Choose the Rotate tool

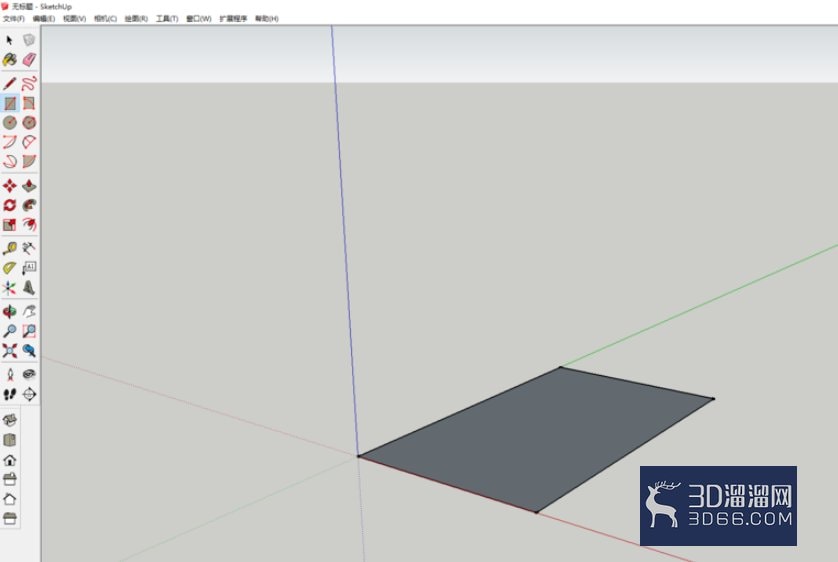pos(10,205)
